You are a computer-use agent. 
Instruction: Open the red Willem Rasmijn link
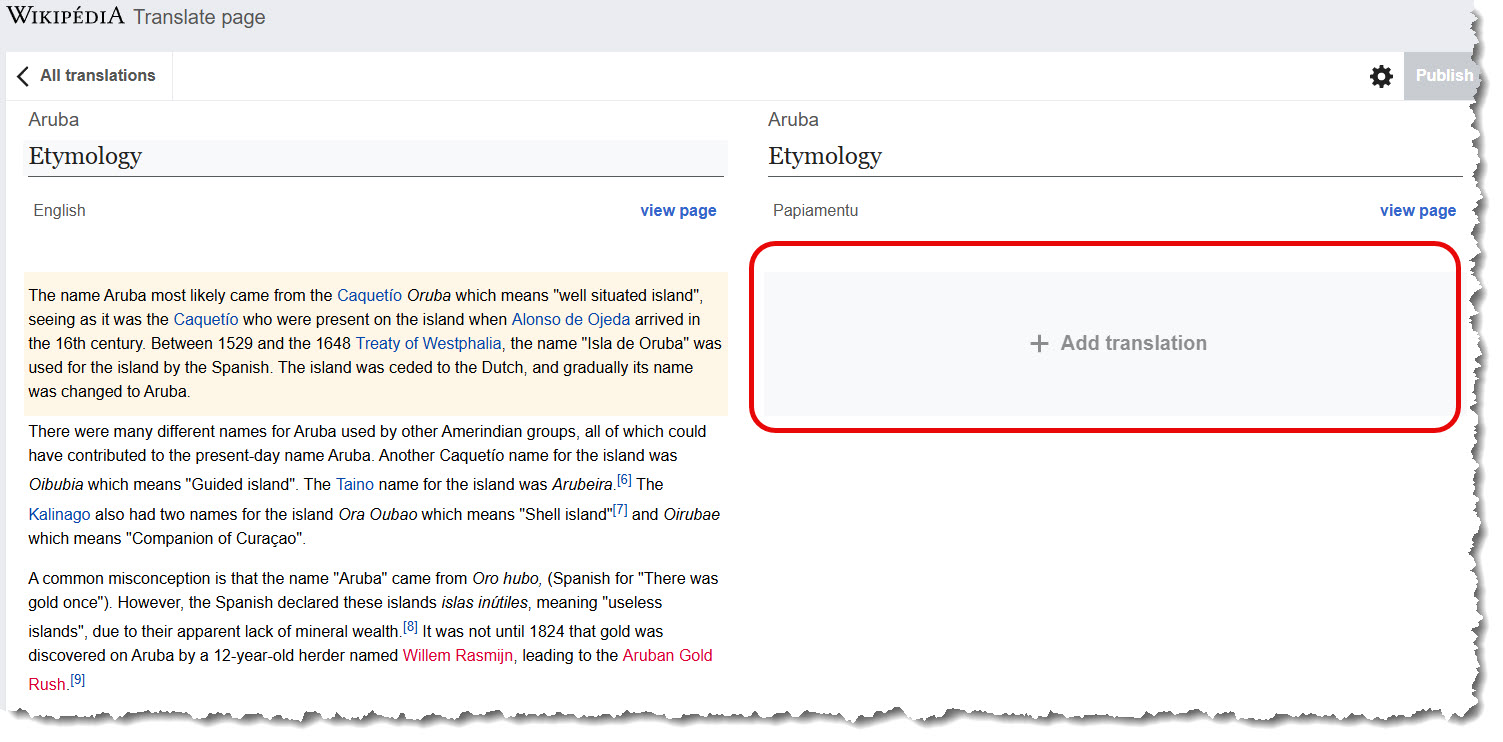458,656
